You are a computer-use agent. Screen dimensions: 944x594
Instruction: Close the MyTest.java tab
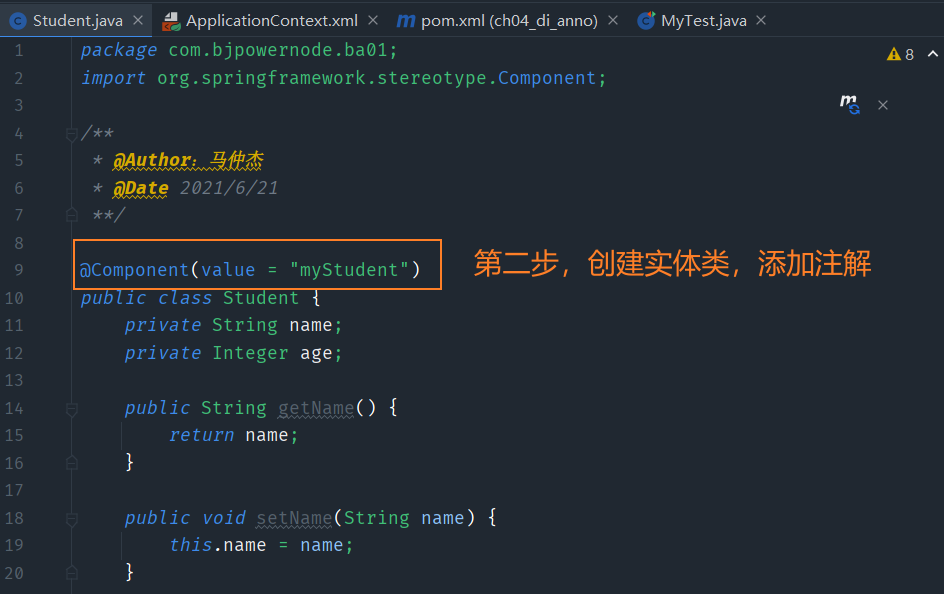click(x=761, y=20)
